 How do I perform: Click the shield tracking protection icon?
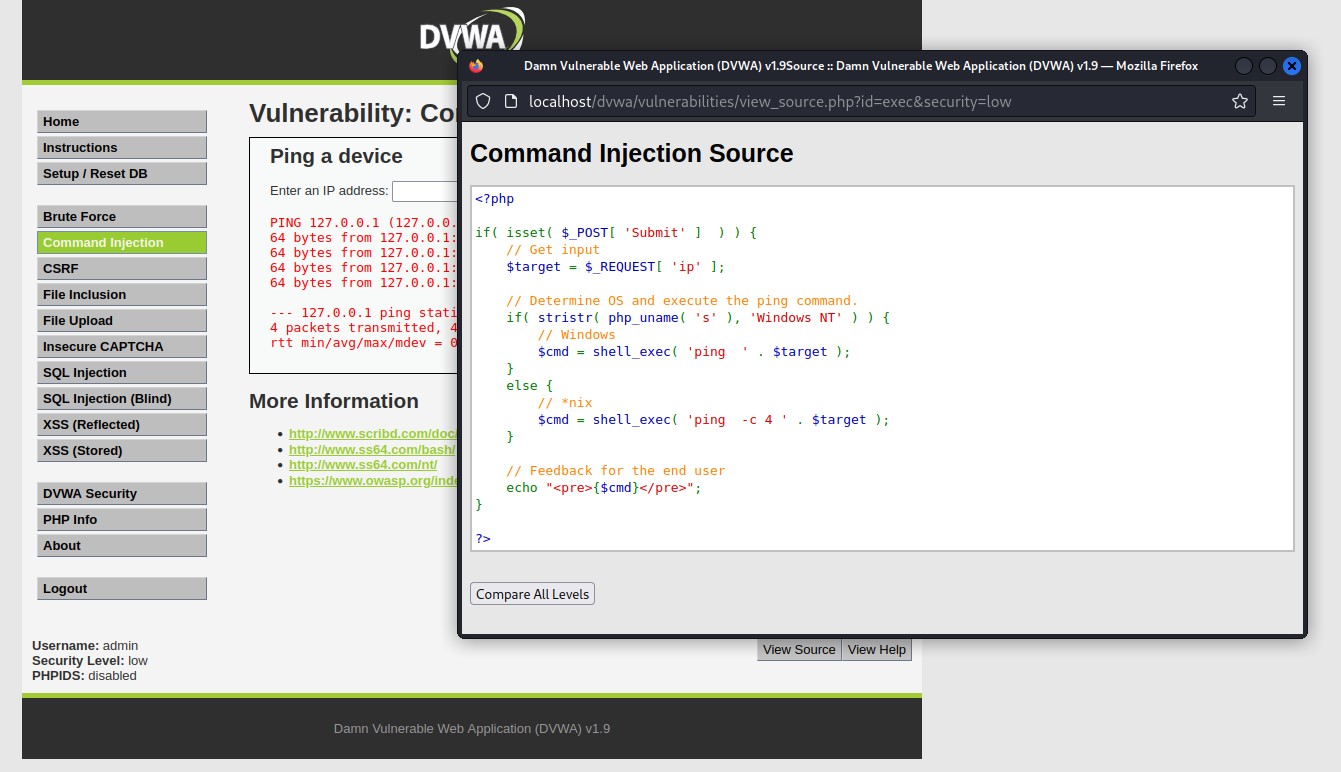(483, 101)
